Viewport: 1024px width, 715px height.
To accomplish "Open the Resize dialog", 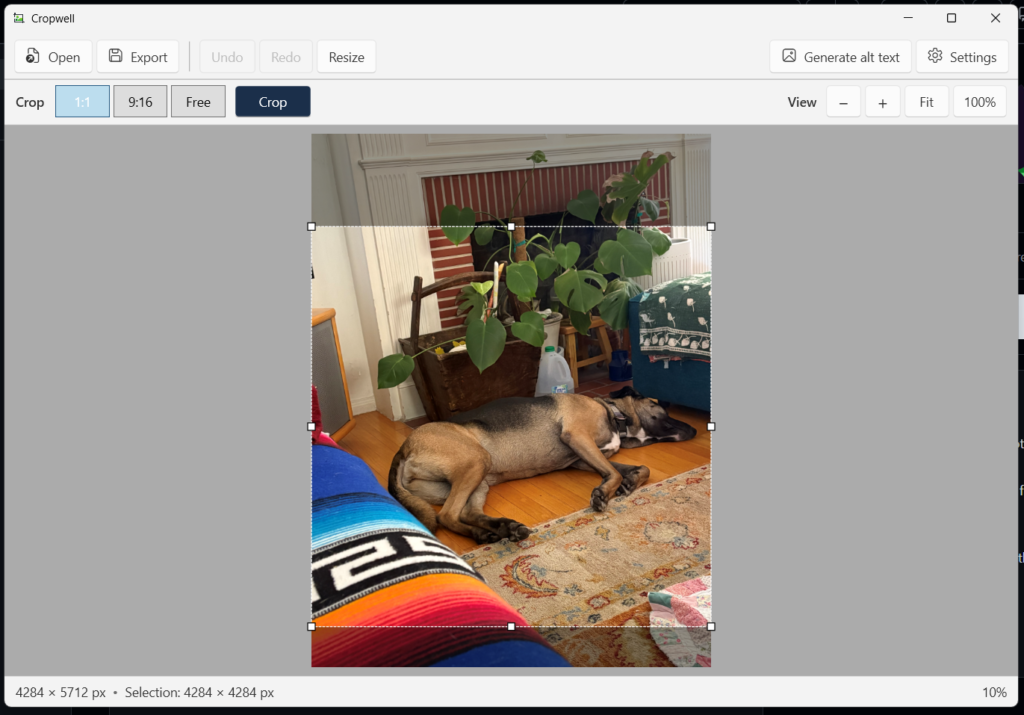I will tap(346, 57).
